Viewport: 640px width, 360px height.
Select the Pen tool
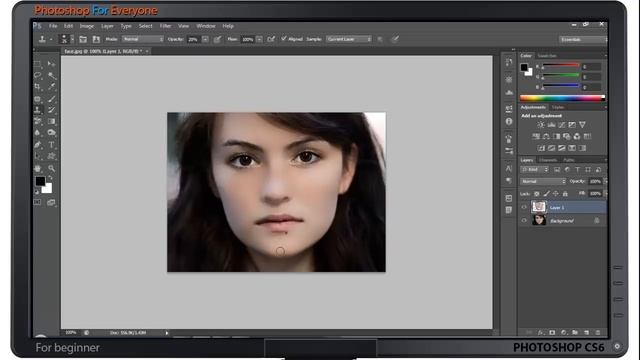tap(38, 144)
